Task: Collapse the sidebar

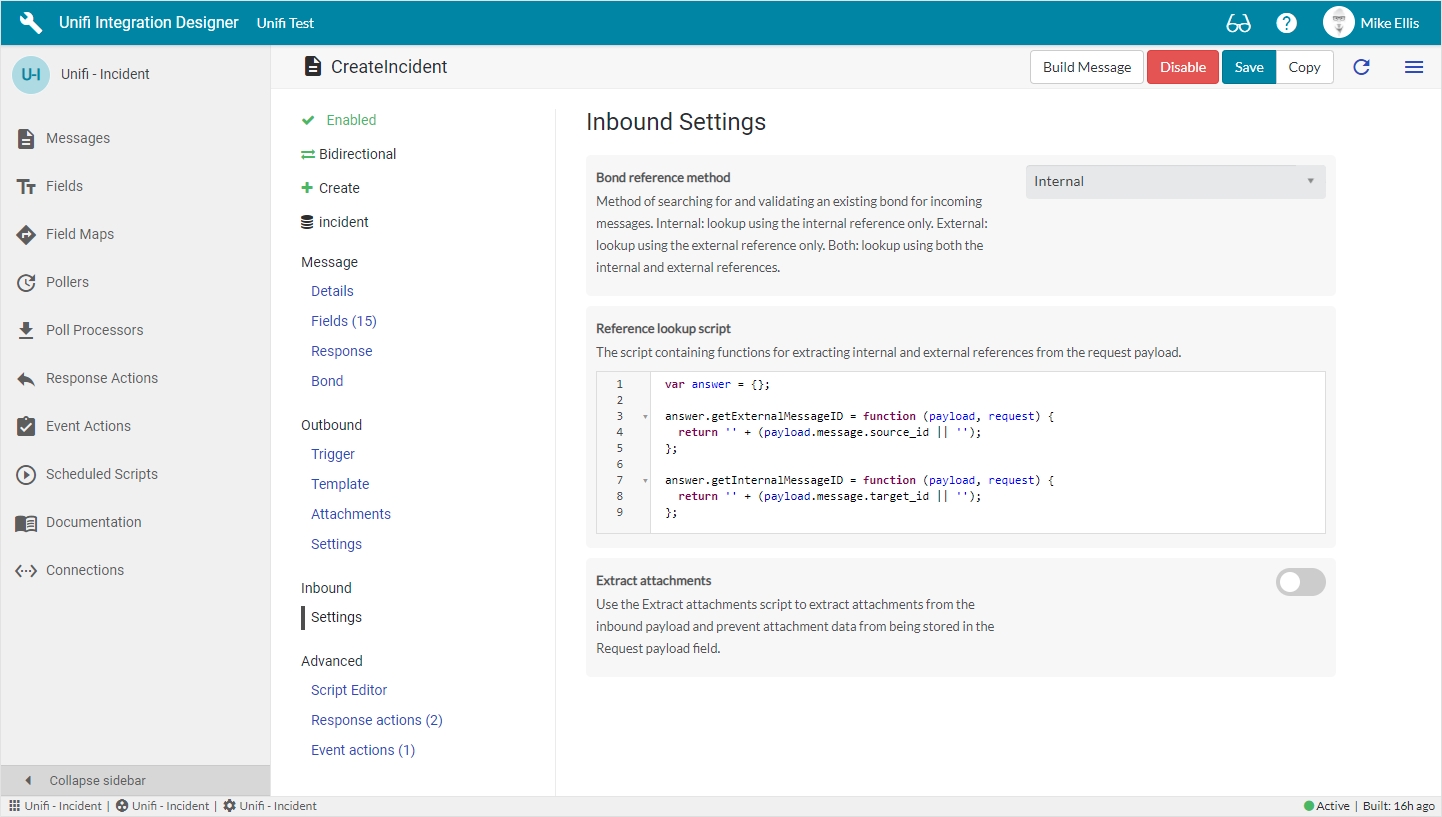Action: point(97,780)
